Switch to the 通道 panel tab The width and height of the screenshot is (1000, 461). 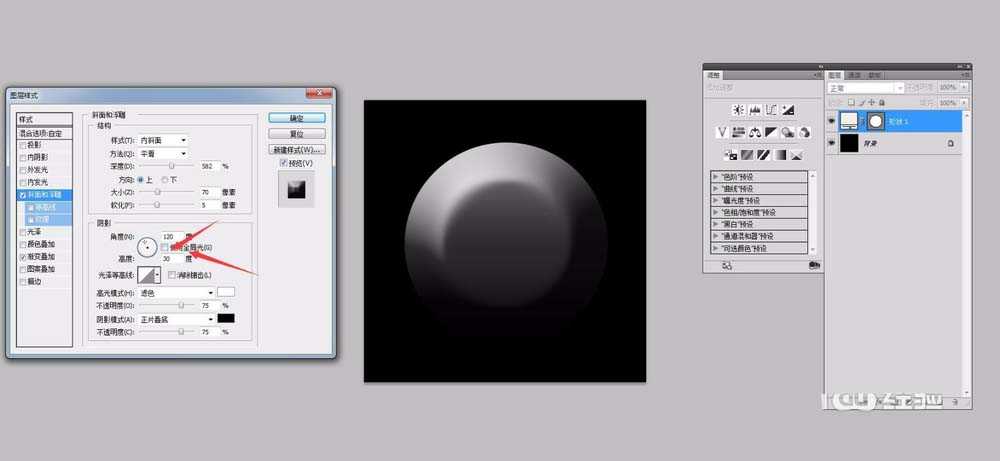click(x=854, y=75)
